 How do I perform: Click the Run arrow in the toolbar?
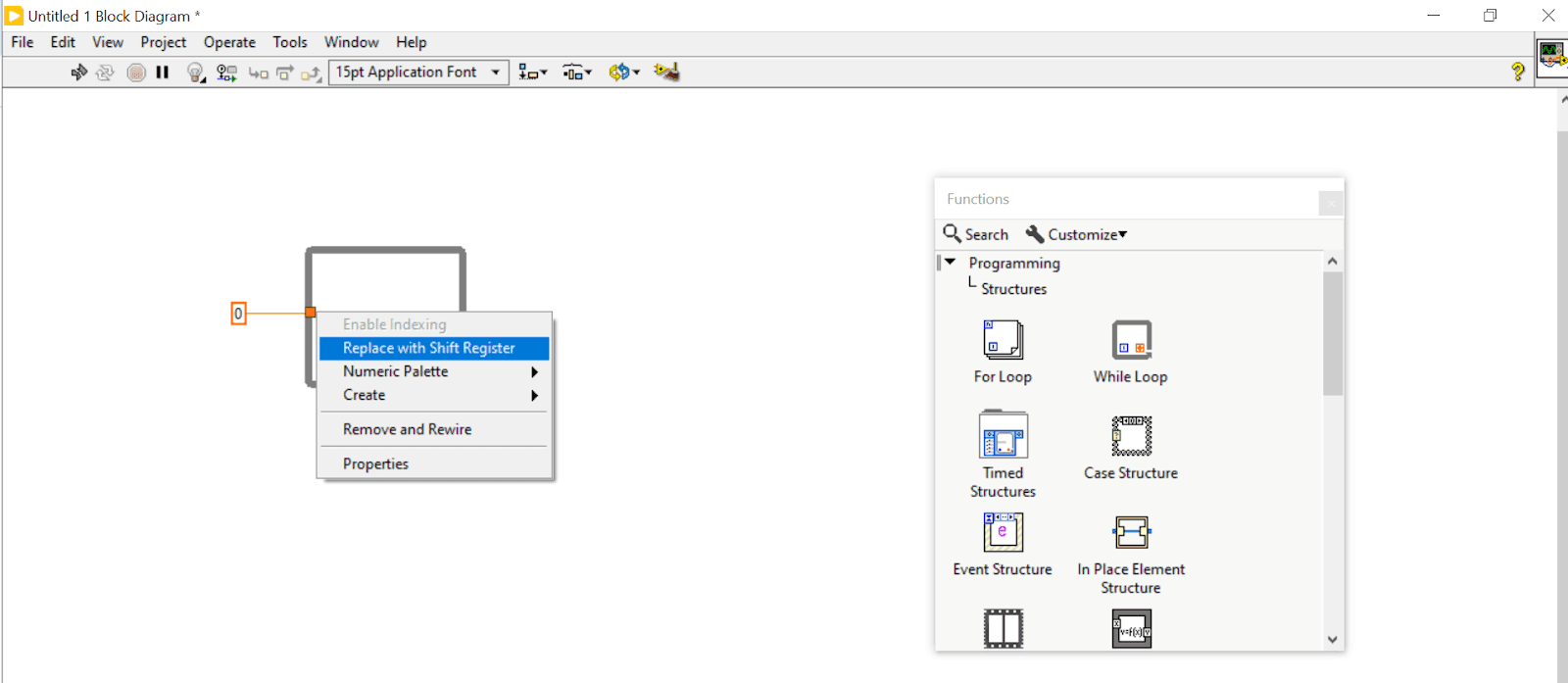click(x=78, y=73)
